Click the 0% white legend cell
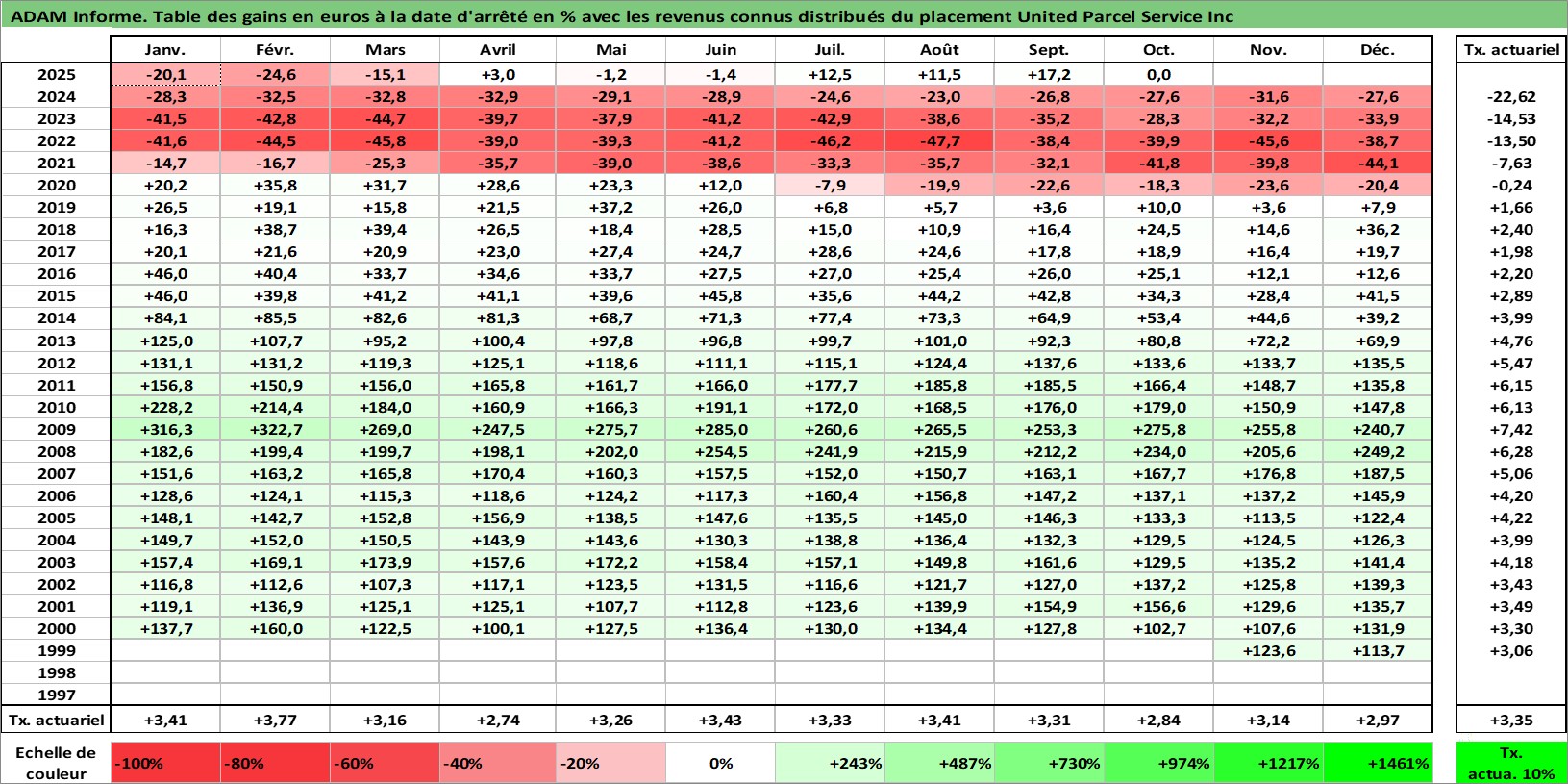The height and width of the screenshot is (784, 1568). click(720, 763)
